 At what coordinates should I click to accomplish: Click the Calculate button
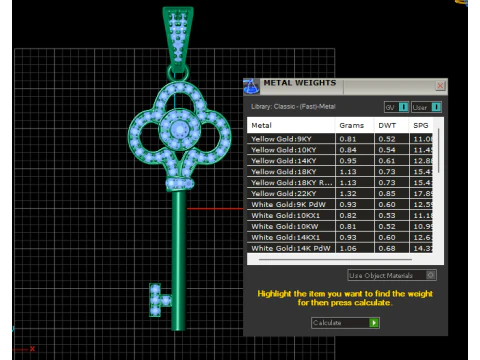(345, 323)
